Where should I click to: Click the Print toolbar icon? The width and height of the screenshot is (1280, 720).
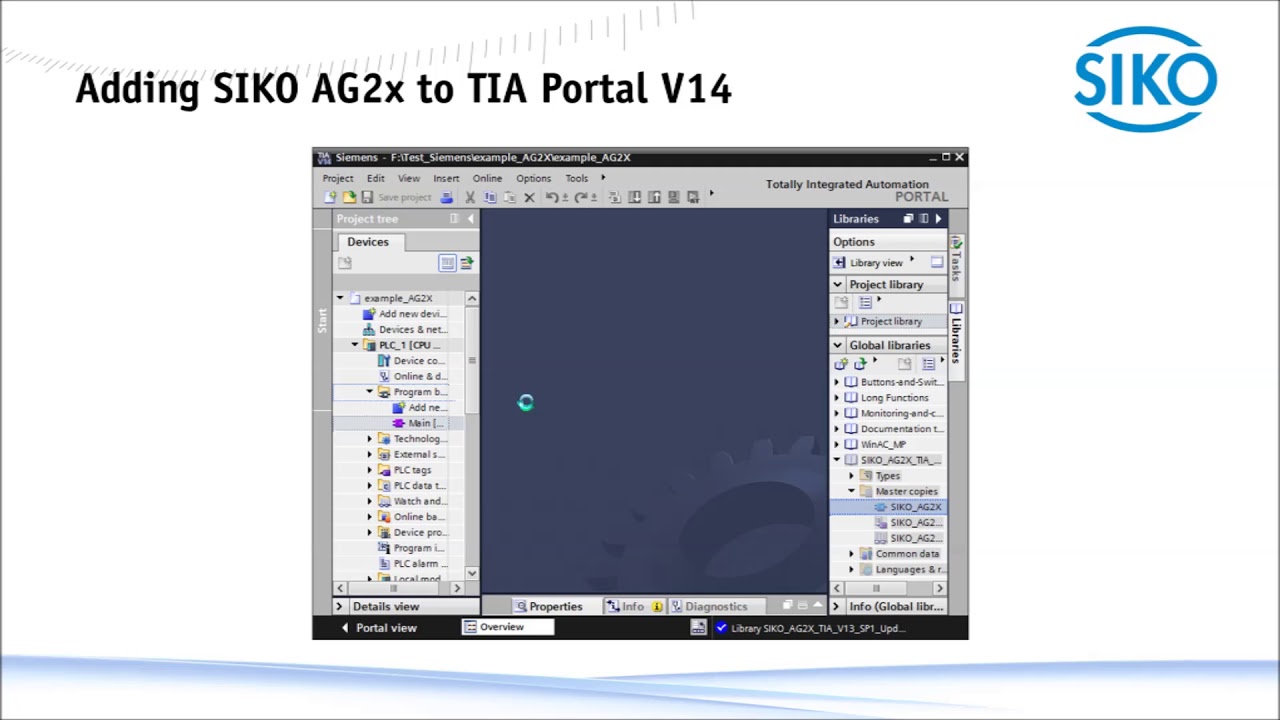pos(446,197)
